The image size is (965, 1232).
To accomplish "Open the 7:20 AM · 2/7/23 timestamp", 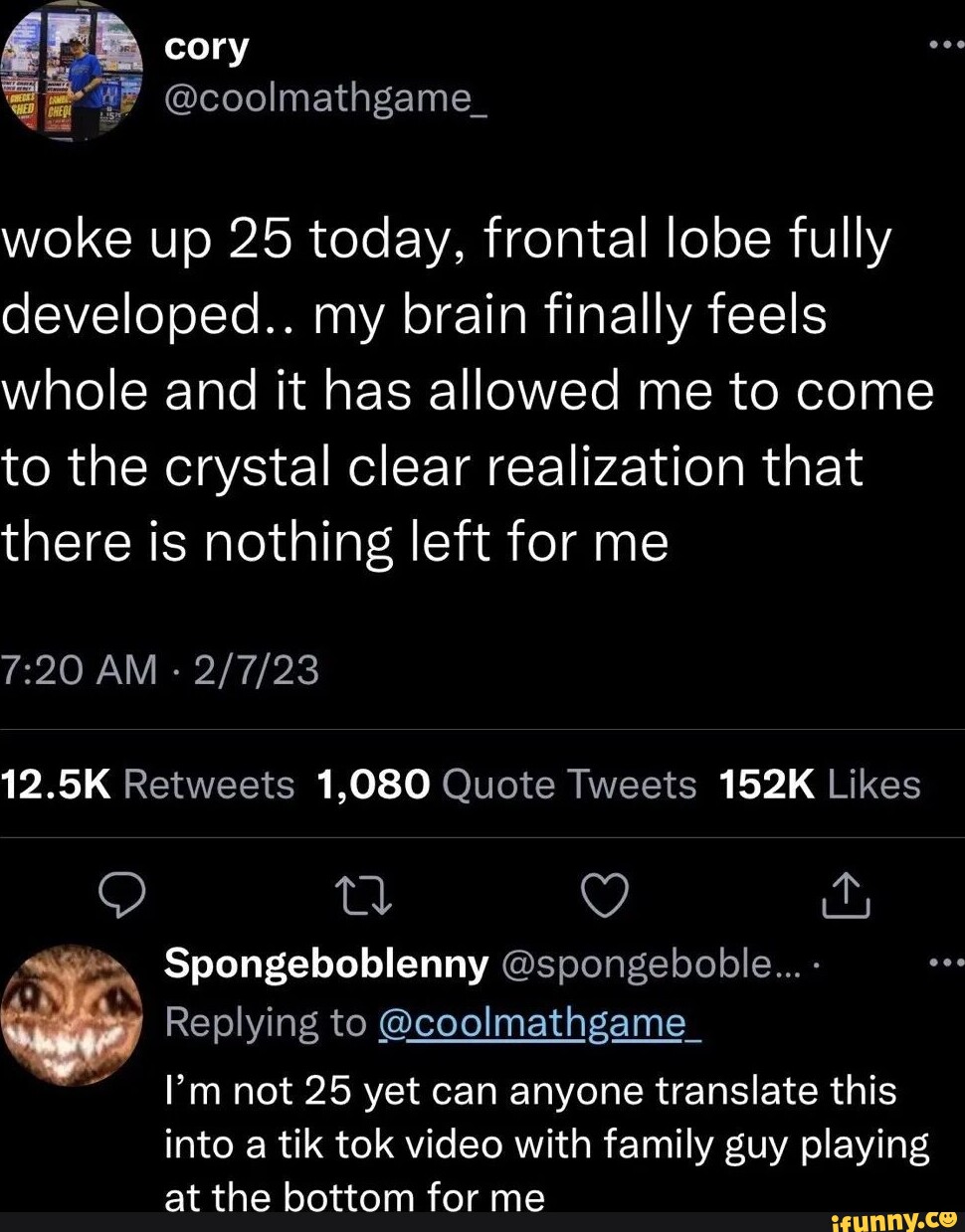I will coord(160,670).
